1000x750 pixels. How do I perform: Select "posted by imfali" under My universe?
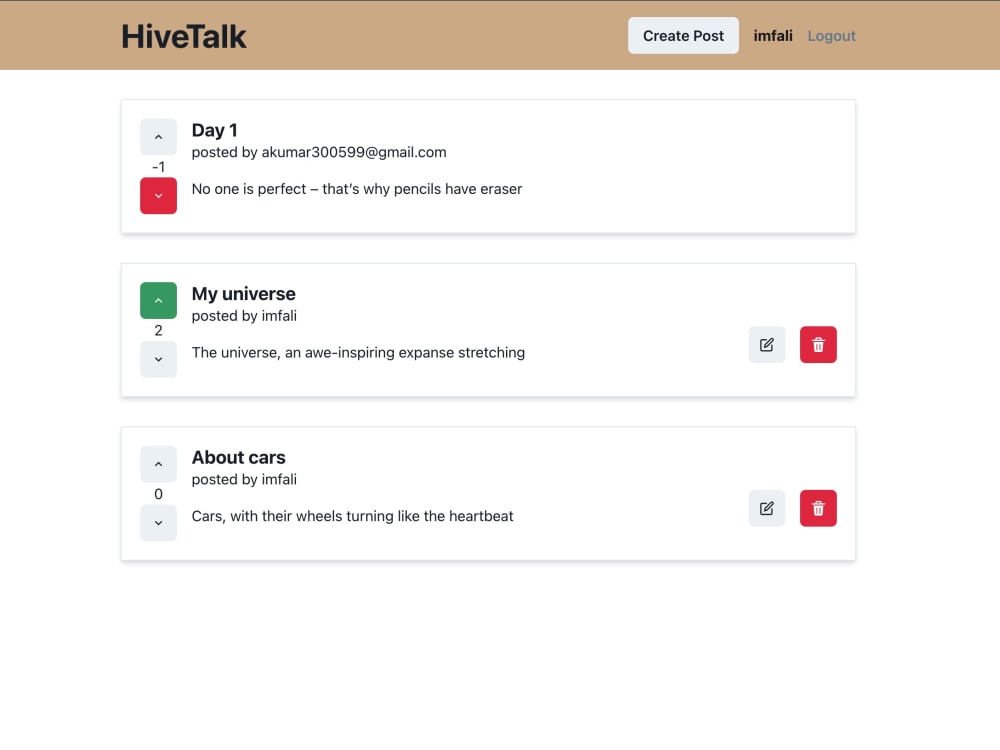click(x=244, y=316)
